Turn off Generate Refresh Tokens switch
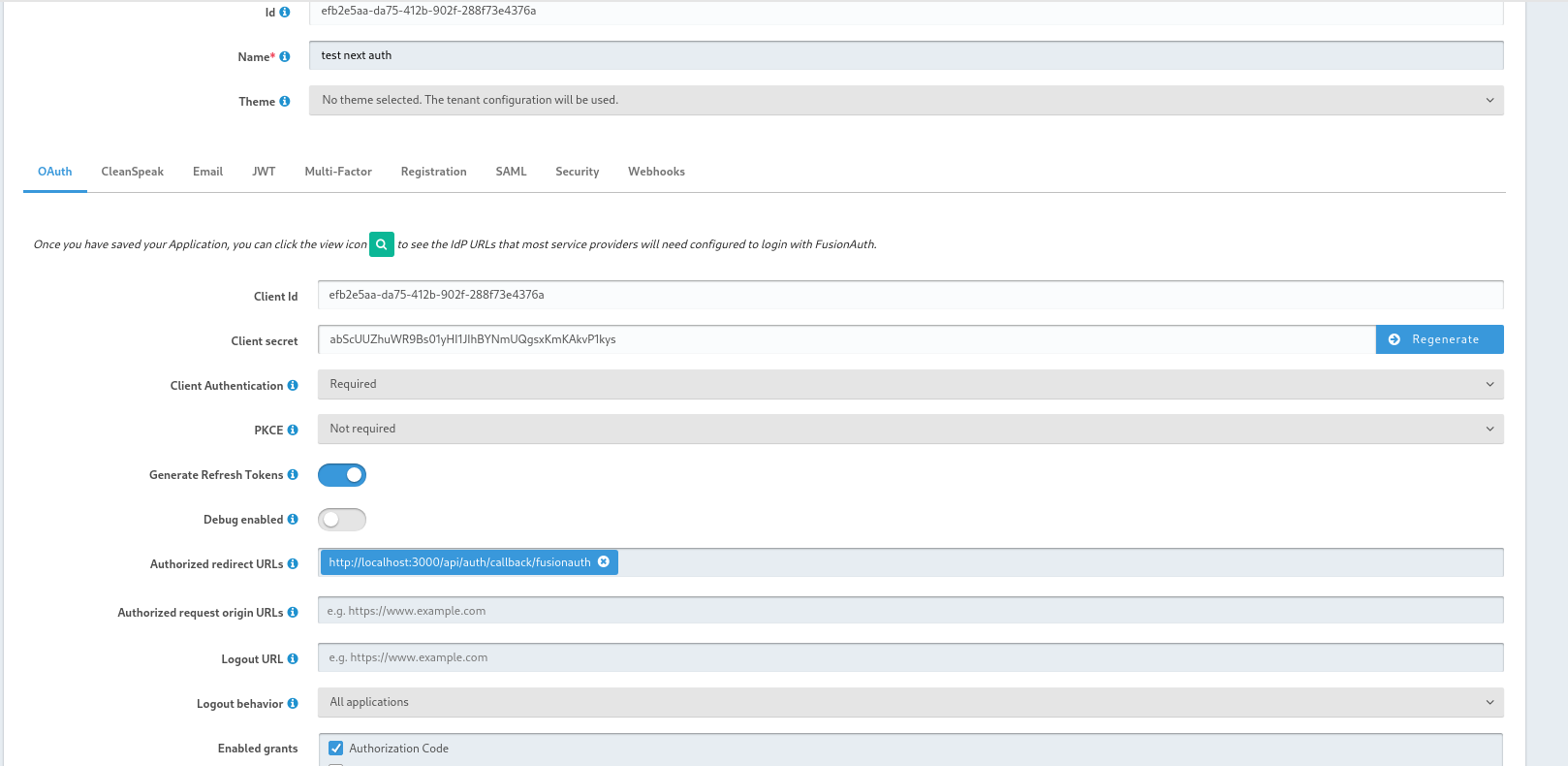Viewport: 1568px width, 766px height. (x=342, y=475)
